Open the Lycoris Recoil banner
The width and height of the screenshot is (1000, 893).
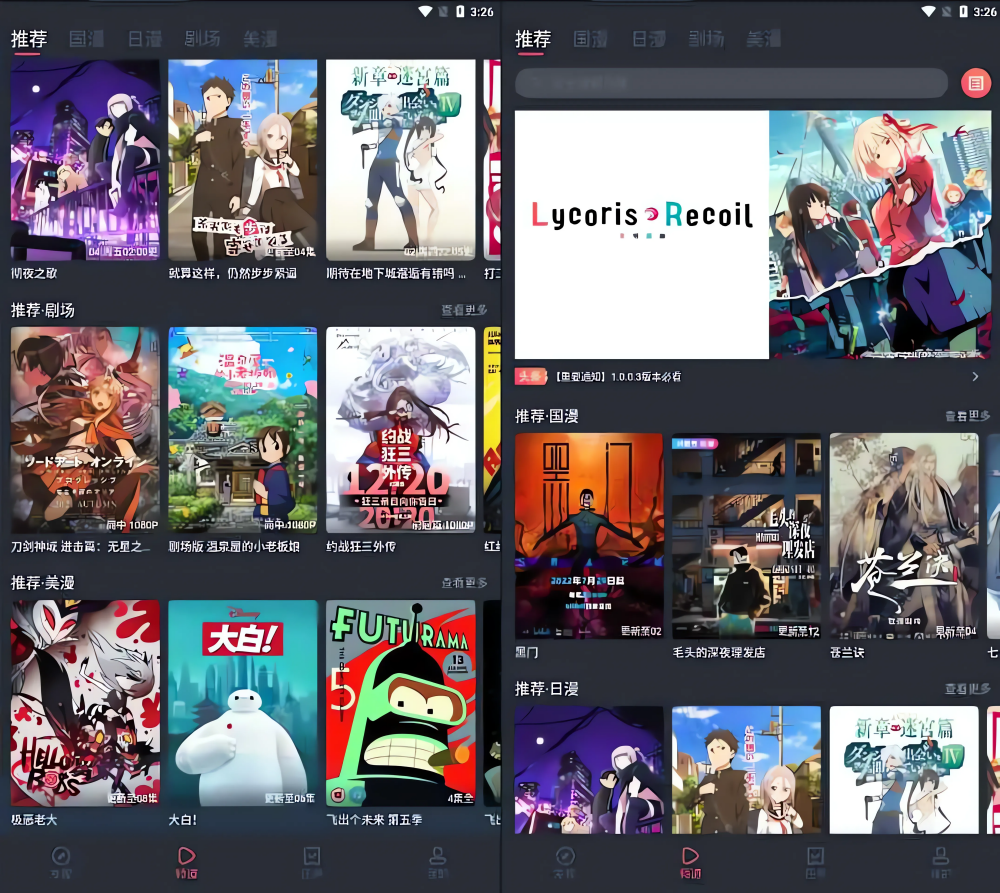[x=753, y=235]
